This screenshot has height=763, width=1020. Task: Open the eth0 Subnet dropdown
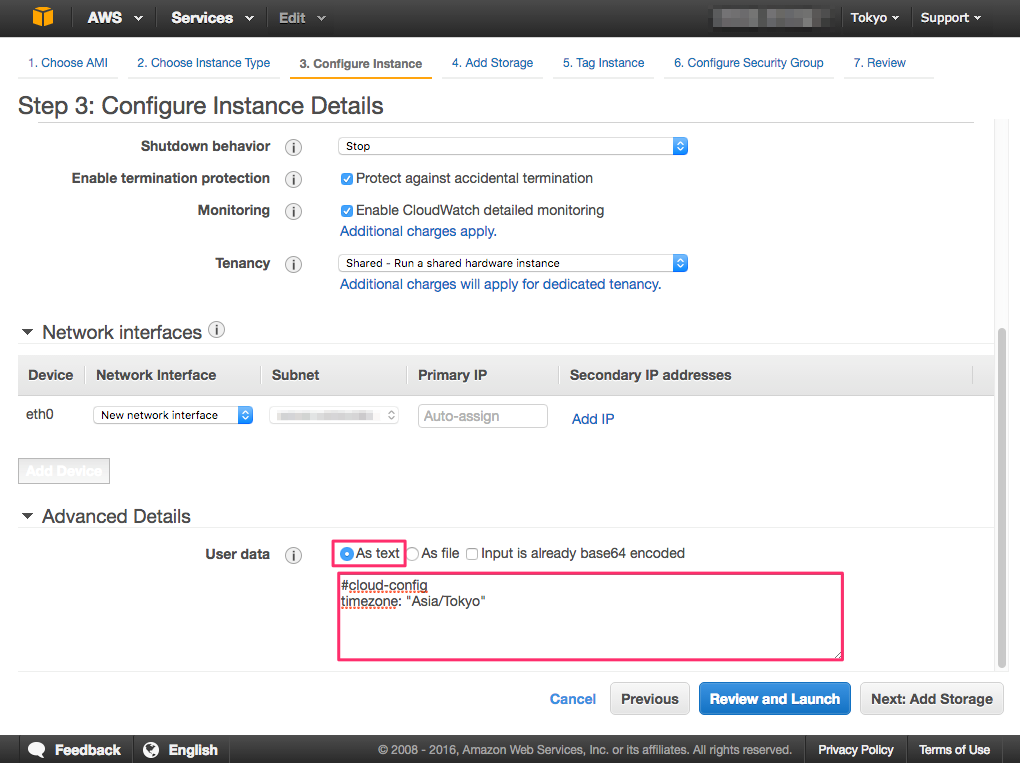pyautogui.click(x=334, y=415)
